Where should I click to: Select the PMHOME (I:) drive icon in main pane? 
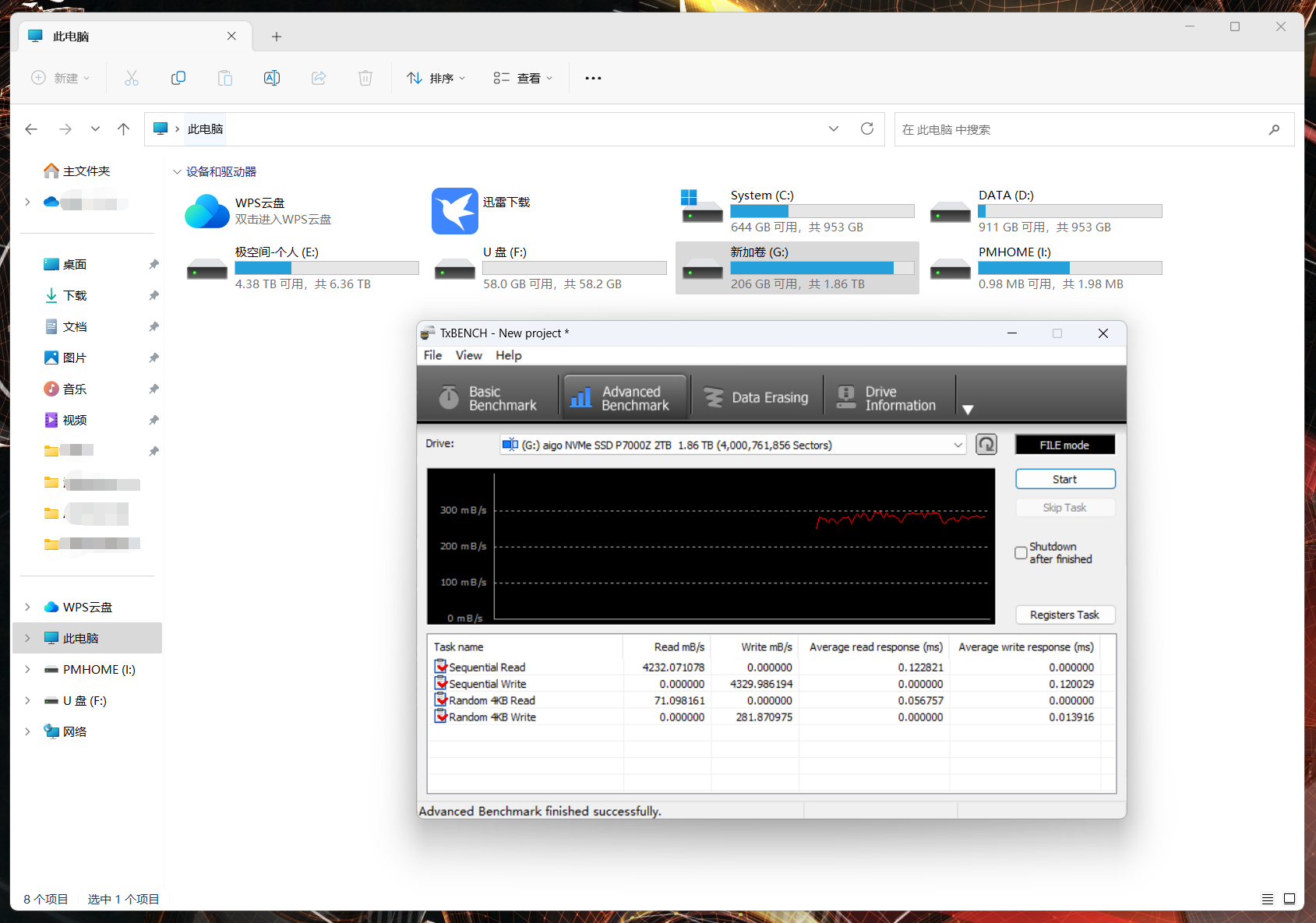[951, 270]
